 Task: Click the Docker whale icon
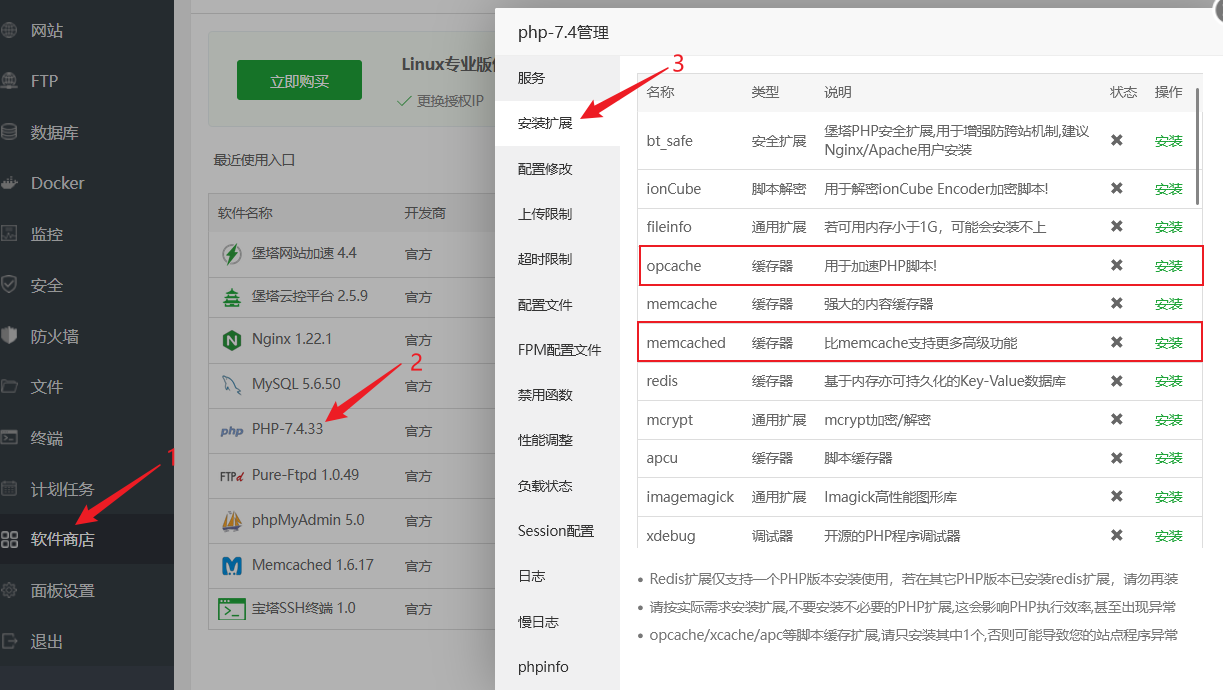click(9, 183)
